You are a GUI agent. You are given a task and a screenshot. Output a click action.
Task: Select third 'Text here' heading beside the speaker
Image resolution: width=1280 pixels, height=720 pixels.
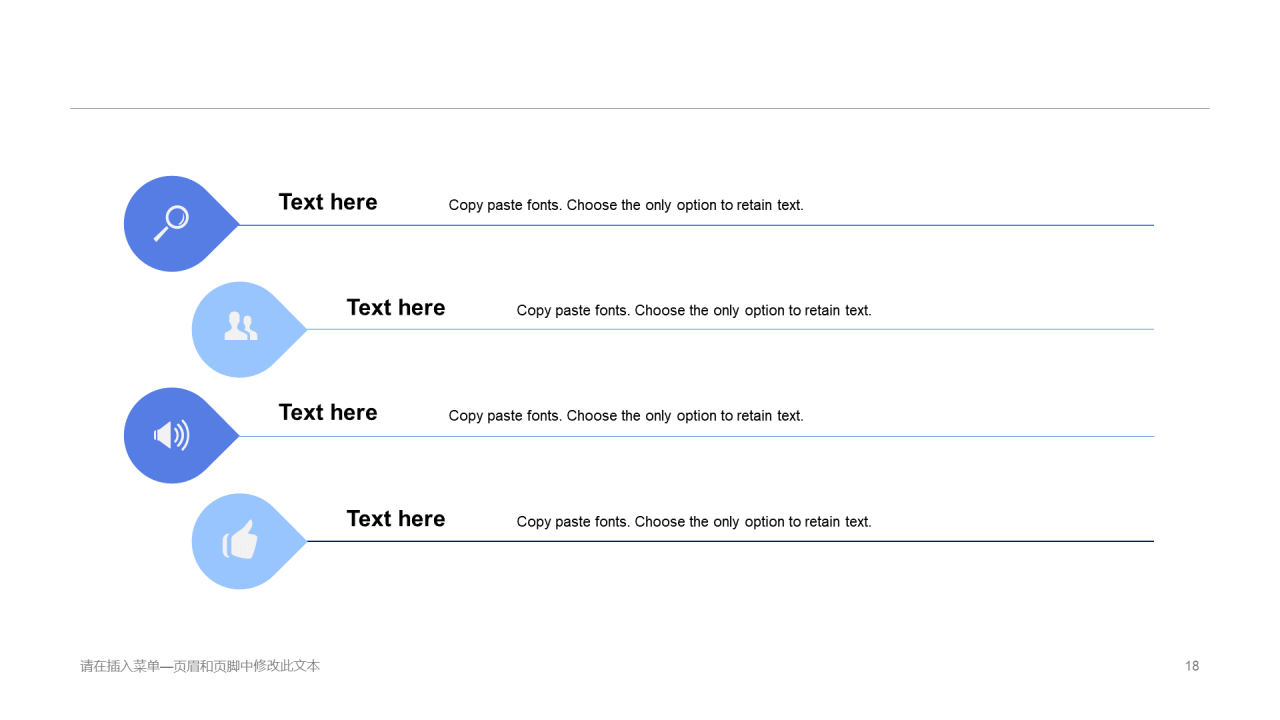coord(328,413)
